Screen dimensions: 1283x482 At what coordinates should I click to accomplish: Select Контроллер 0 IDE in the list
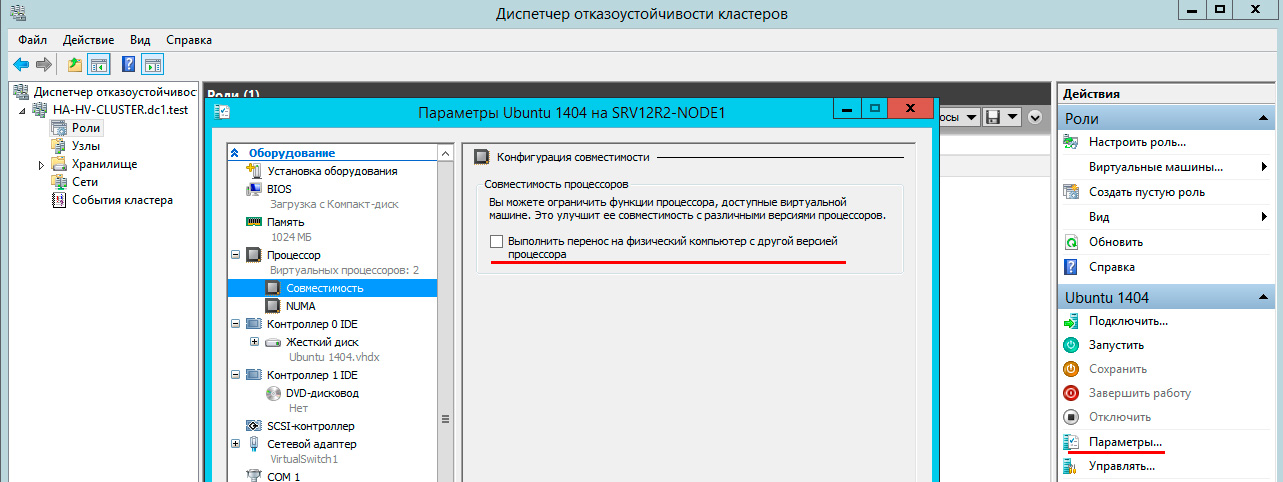pyautogui.click(x=312, y=324)
